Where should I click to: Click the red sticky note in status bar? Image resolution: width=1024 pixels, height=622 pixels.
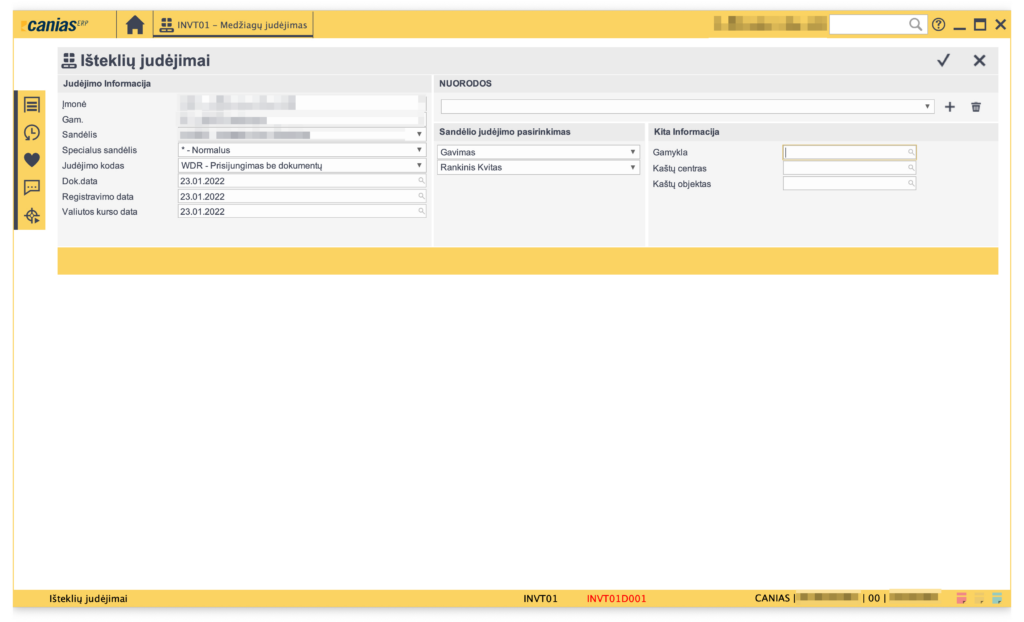(x=961, y=599)
